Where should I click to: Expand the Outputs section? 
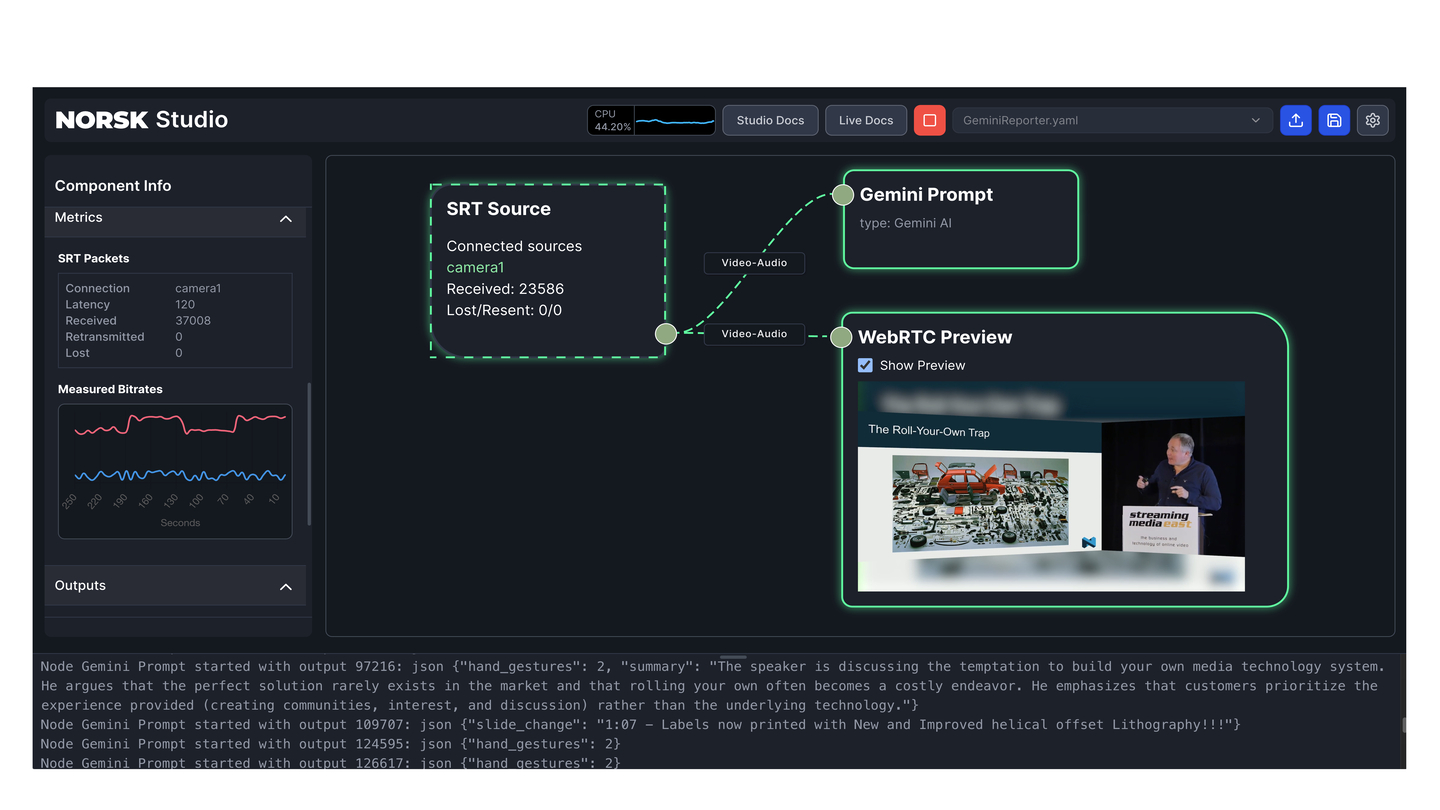285,586
